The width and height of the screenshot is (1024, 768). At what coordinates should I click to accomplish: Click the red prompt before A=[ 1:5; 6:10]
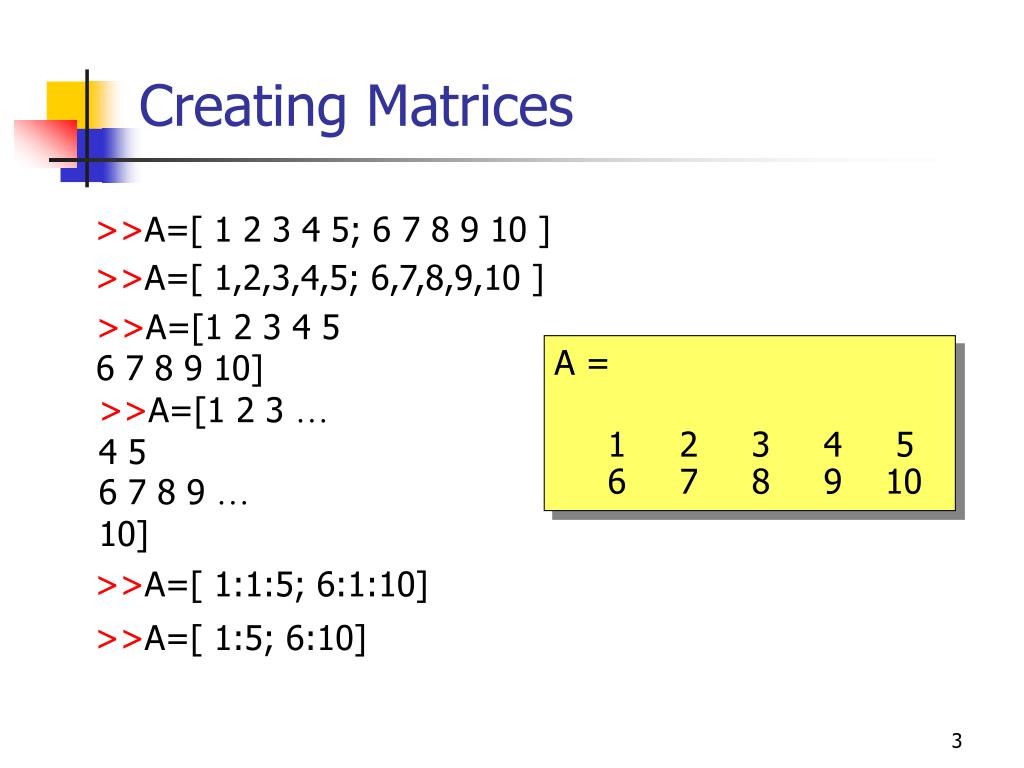[x=120, y=639]
